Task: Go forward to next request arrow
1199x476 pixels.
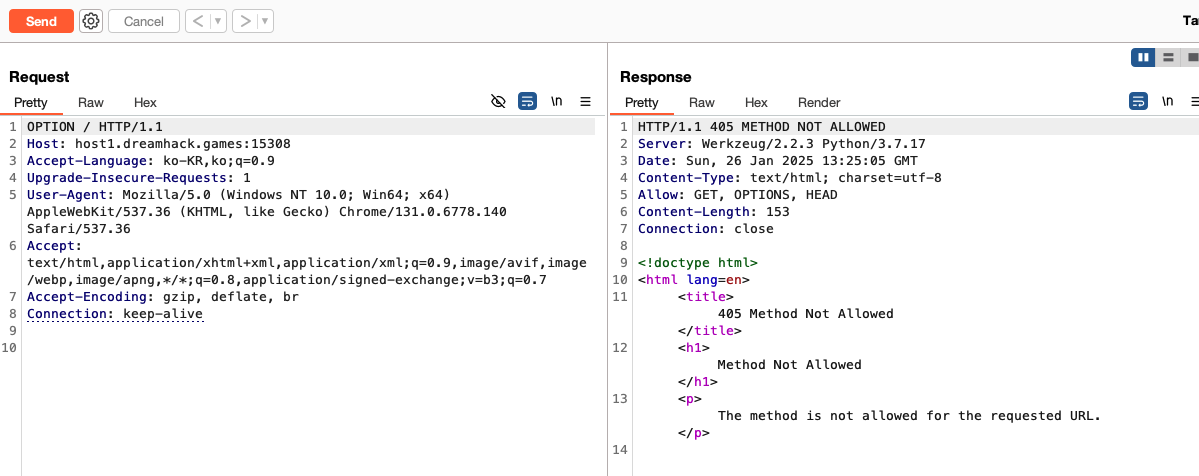Action: pyautogui.click(x=245, y=21)
